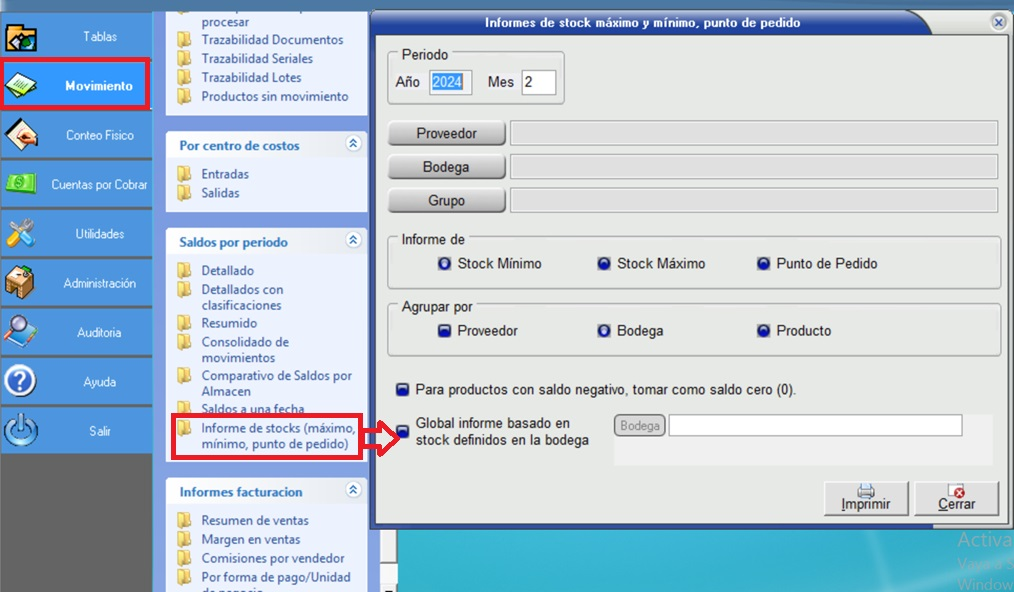
Task: Collapse the Por centro de costos section
Action: [x=352, y=145]
